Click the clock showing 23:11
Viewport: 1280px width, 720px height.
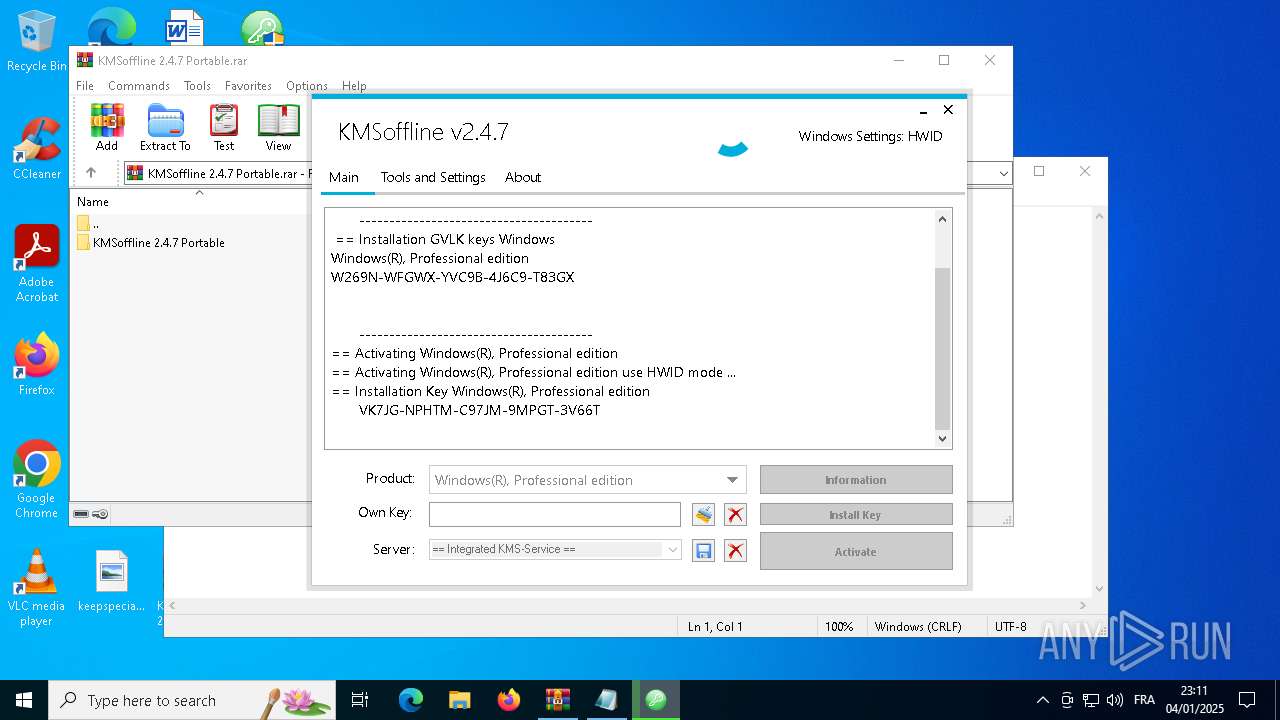pos(1194,691)
